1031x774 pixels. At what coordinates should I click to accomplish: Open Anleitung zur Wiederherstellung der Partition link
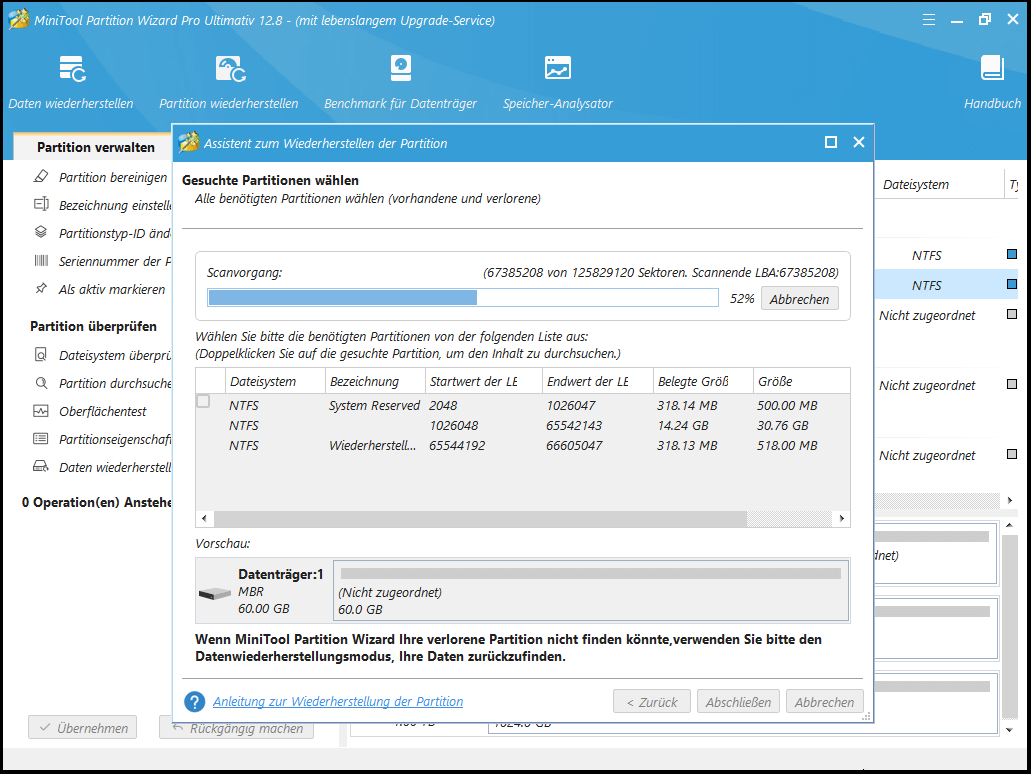coord(338,702)
